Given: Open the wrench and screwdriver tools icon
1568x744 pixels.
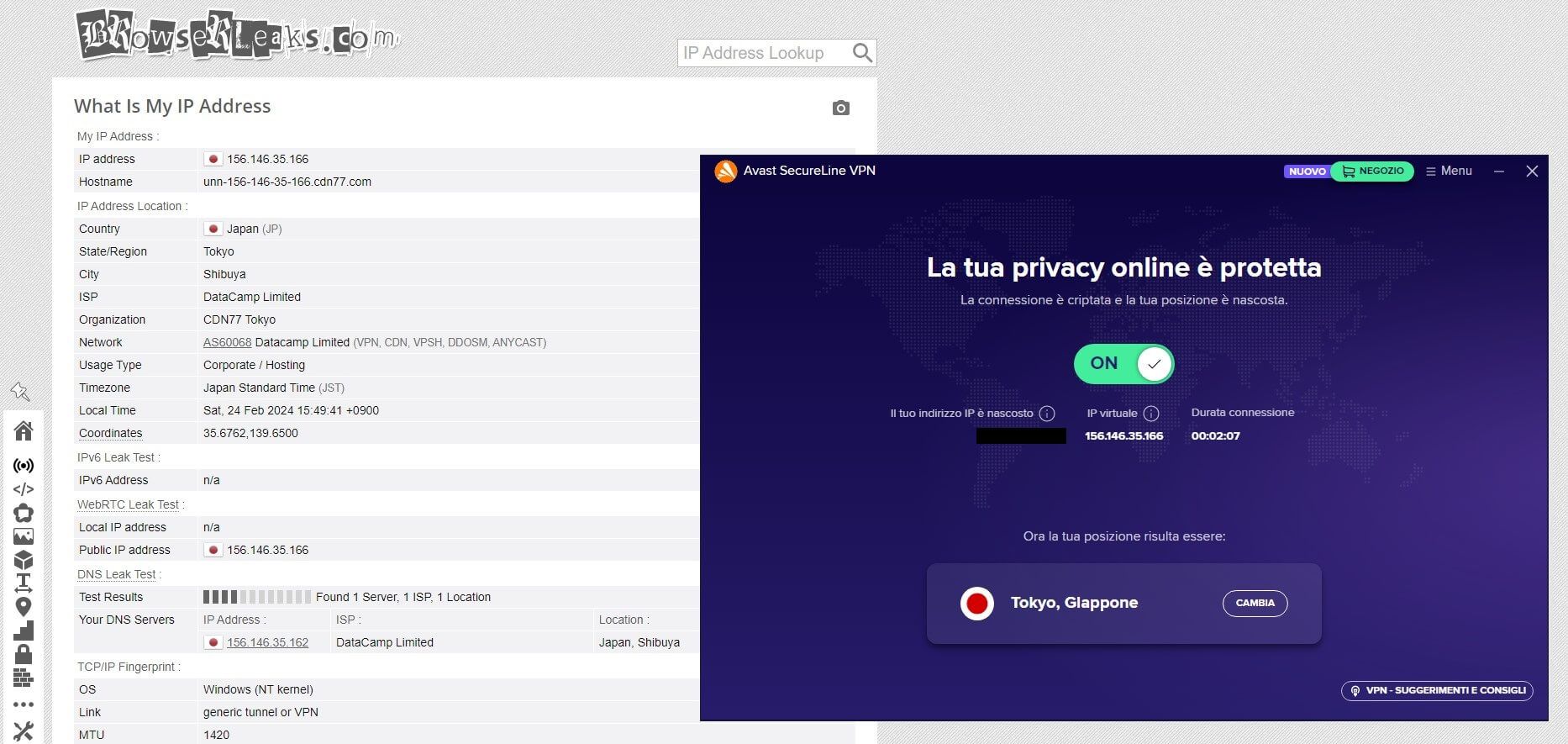Looking at the screenshot, I should (24, 731).
